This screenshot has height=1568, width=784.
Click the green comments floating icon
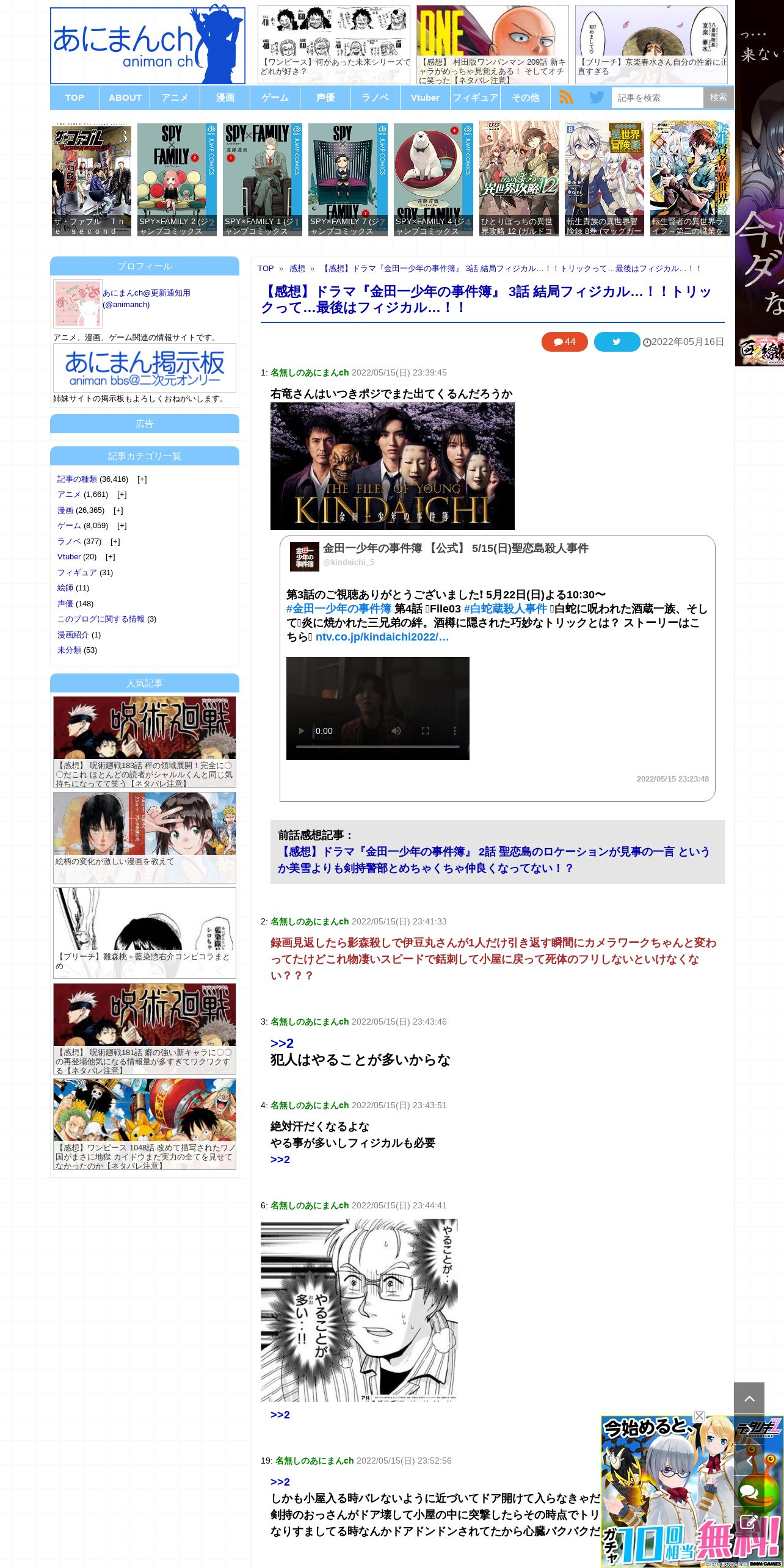point(749,1492)
